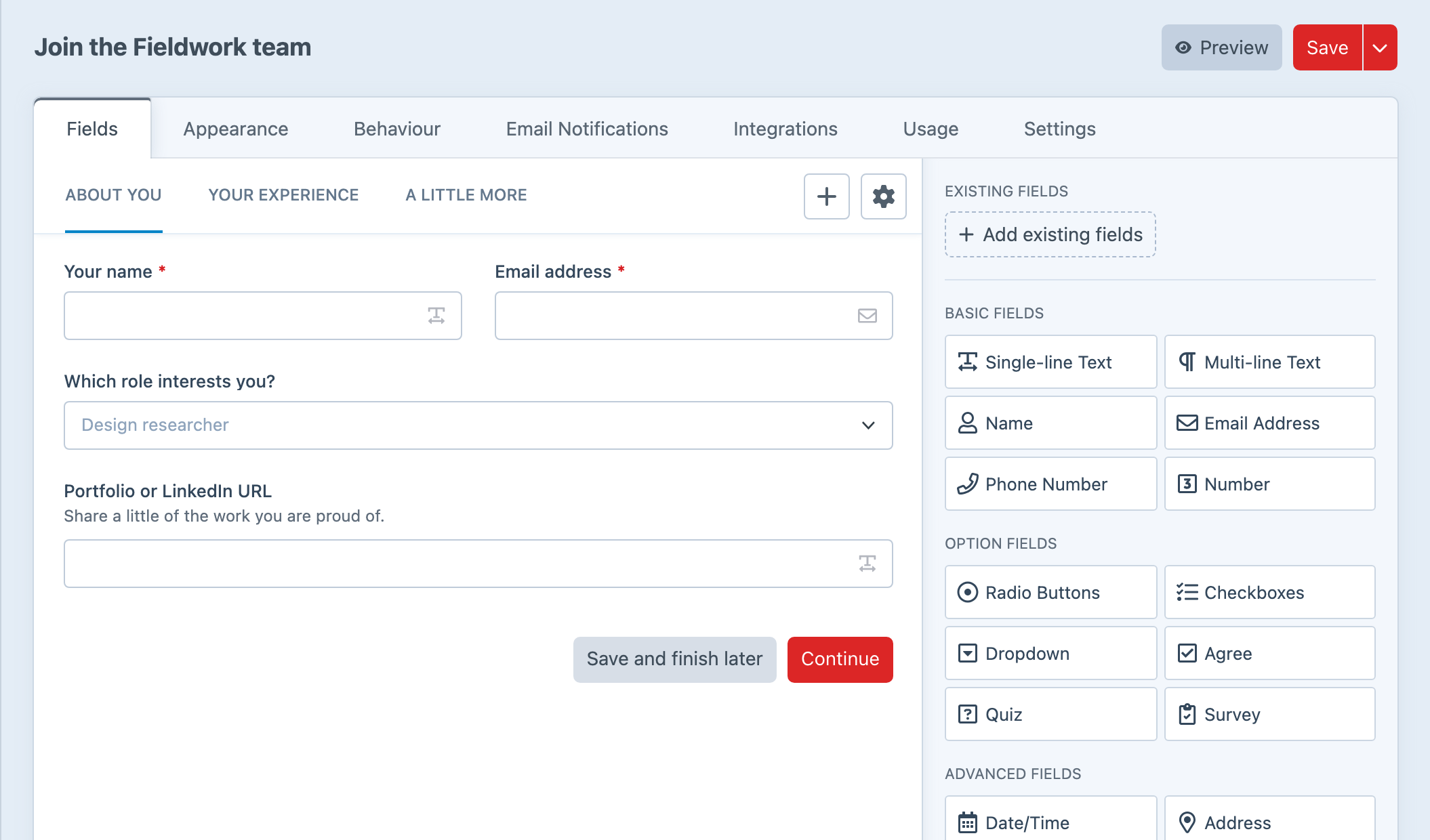Add a Name field
Screen dimensions: 1430x840
[x=1050, y=423]
